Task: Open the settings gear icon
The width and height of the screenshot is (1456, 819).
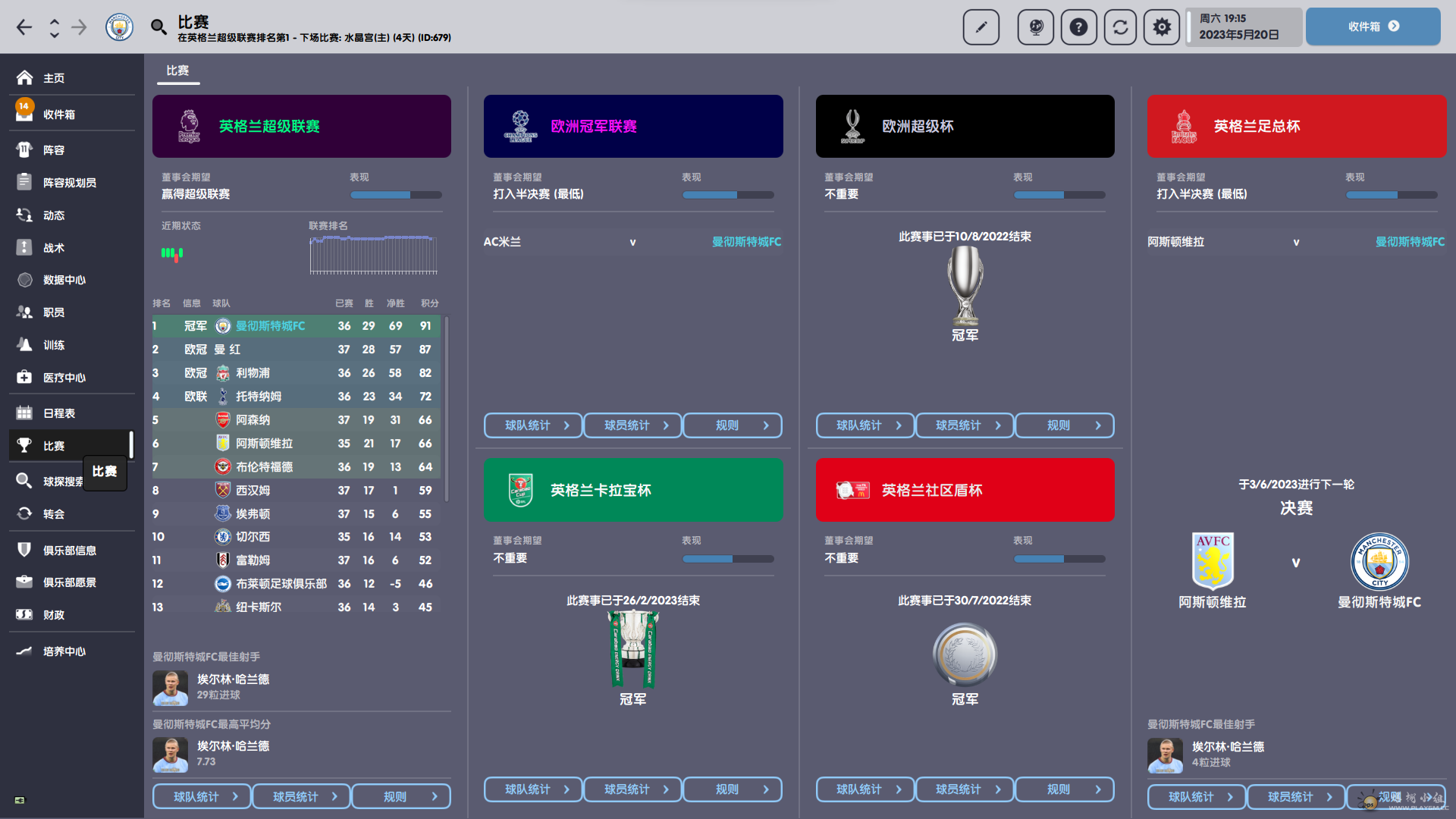Action: pyautogui.click(x=1162, y=28)
